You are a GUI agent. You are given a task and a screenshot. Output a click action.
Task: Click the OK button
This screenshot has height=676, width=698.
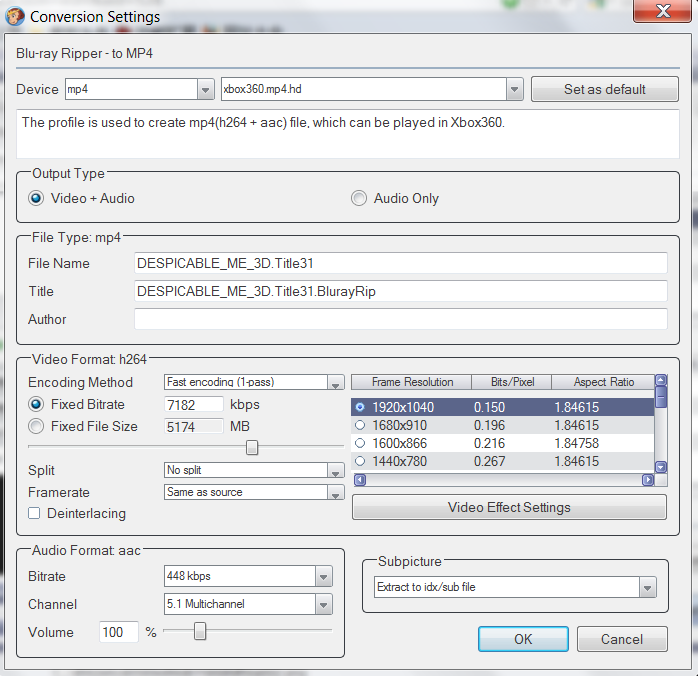click(523, 639)
